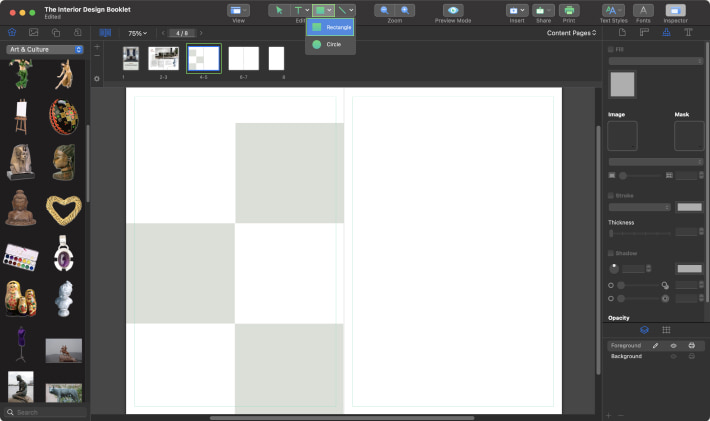Click the Foreground layer pencil icon
Image resolution: width=710 pixels, height=421 pixels.
coord(655,345)
